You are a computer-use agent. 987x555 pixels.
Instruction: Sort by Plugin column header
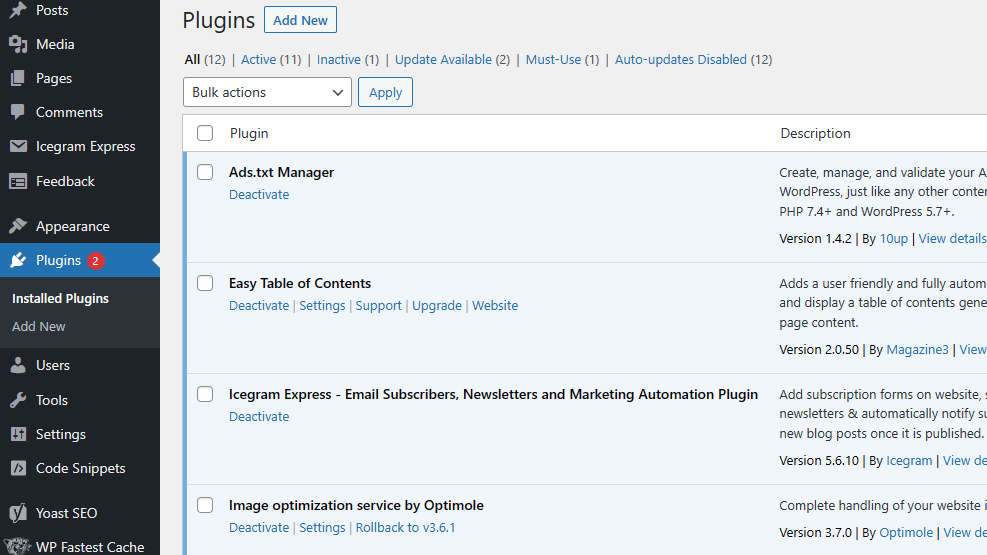pyautogui.click(x=249, y=133)
